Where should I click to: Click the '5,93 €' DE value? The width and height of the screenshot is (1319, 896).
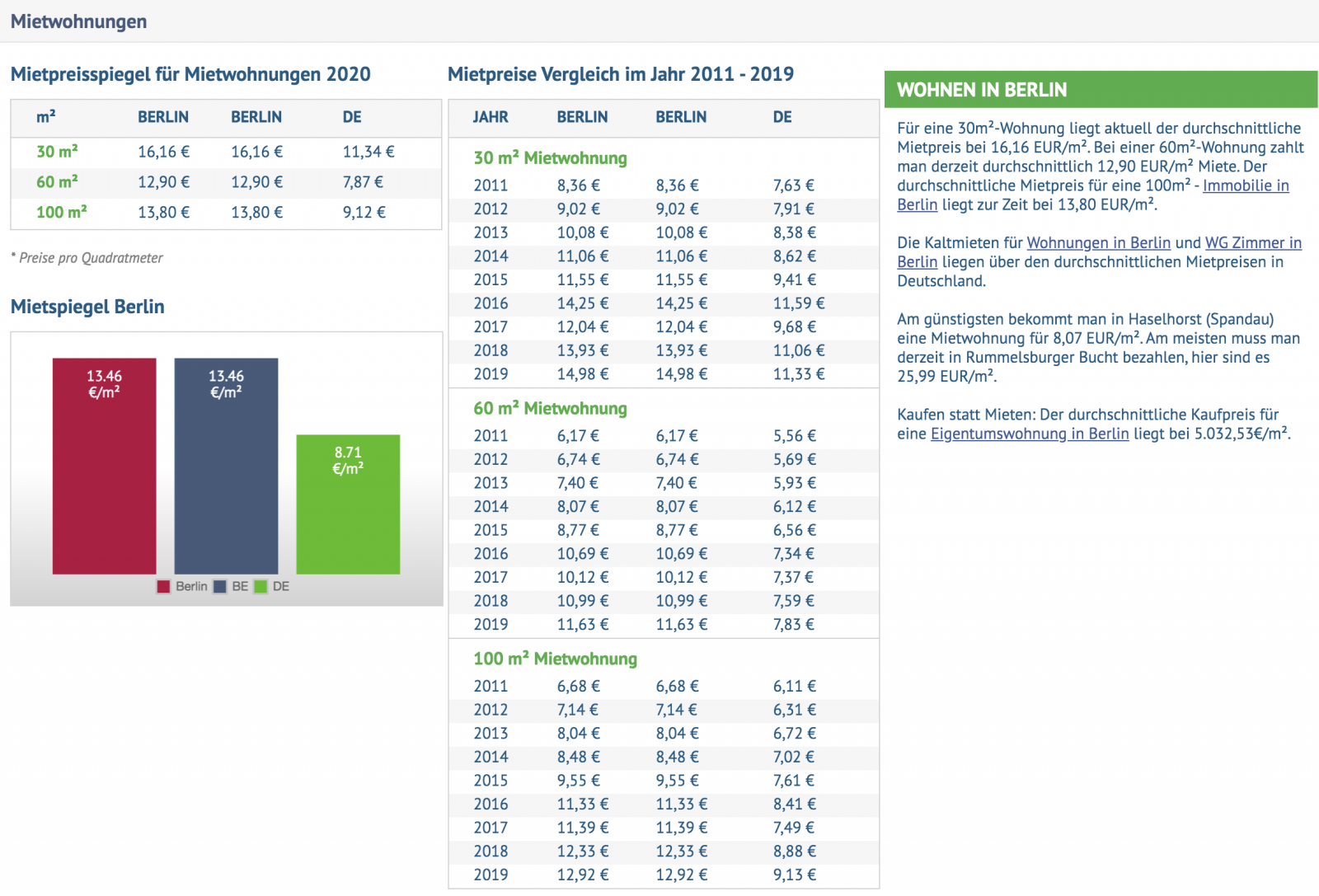[795, 483]
